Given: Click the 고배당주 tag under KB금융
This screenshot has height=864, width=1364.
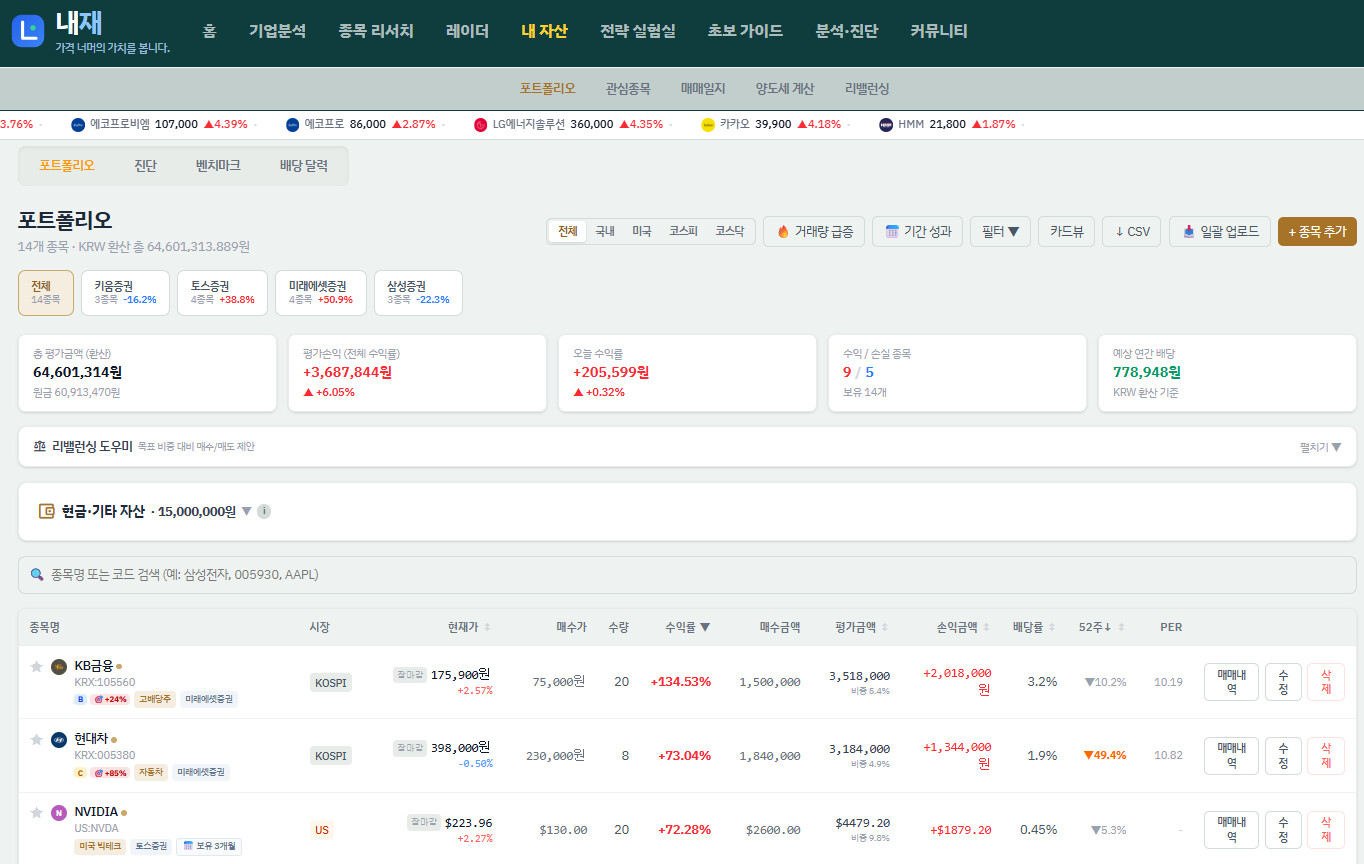Looking at the screenshot, I should click(x=155, y=699).
